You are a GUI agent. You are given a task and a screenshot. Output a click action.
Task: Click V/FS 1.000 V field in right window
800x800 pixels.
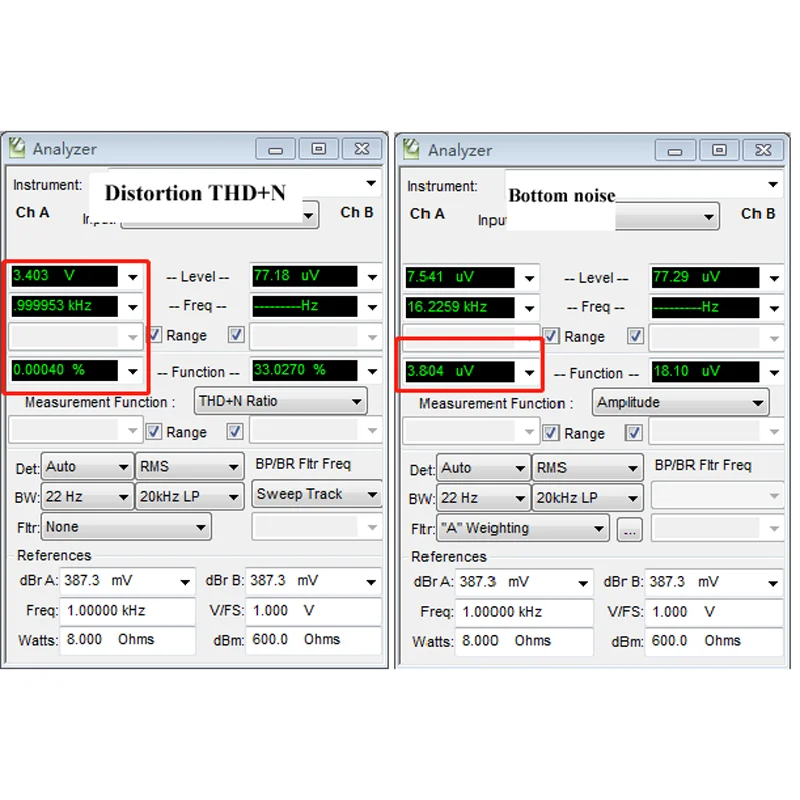714,612
